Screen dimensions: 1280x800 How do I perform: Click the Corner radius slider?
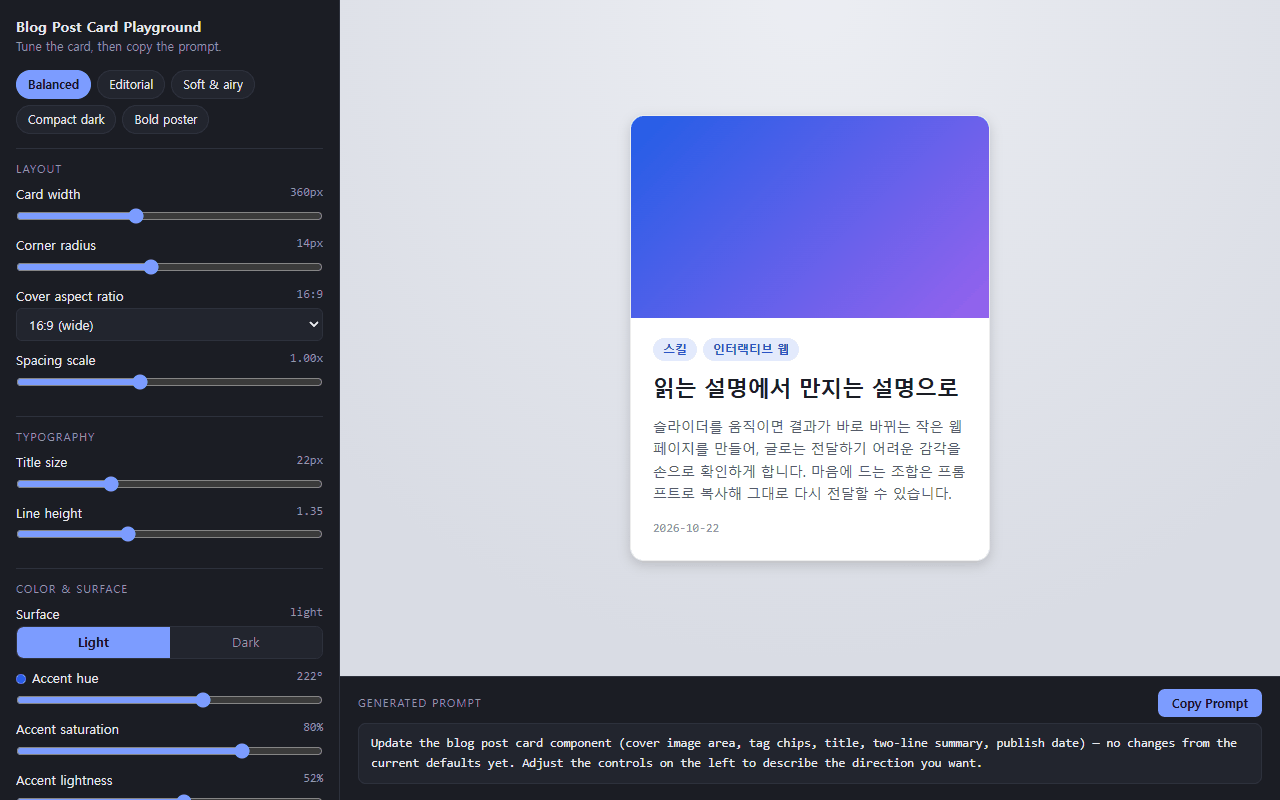coord(169,267)
